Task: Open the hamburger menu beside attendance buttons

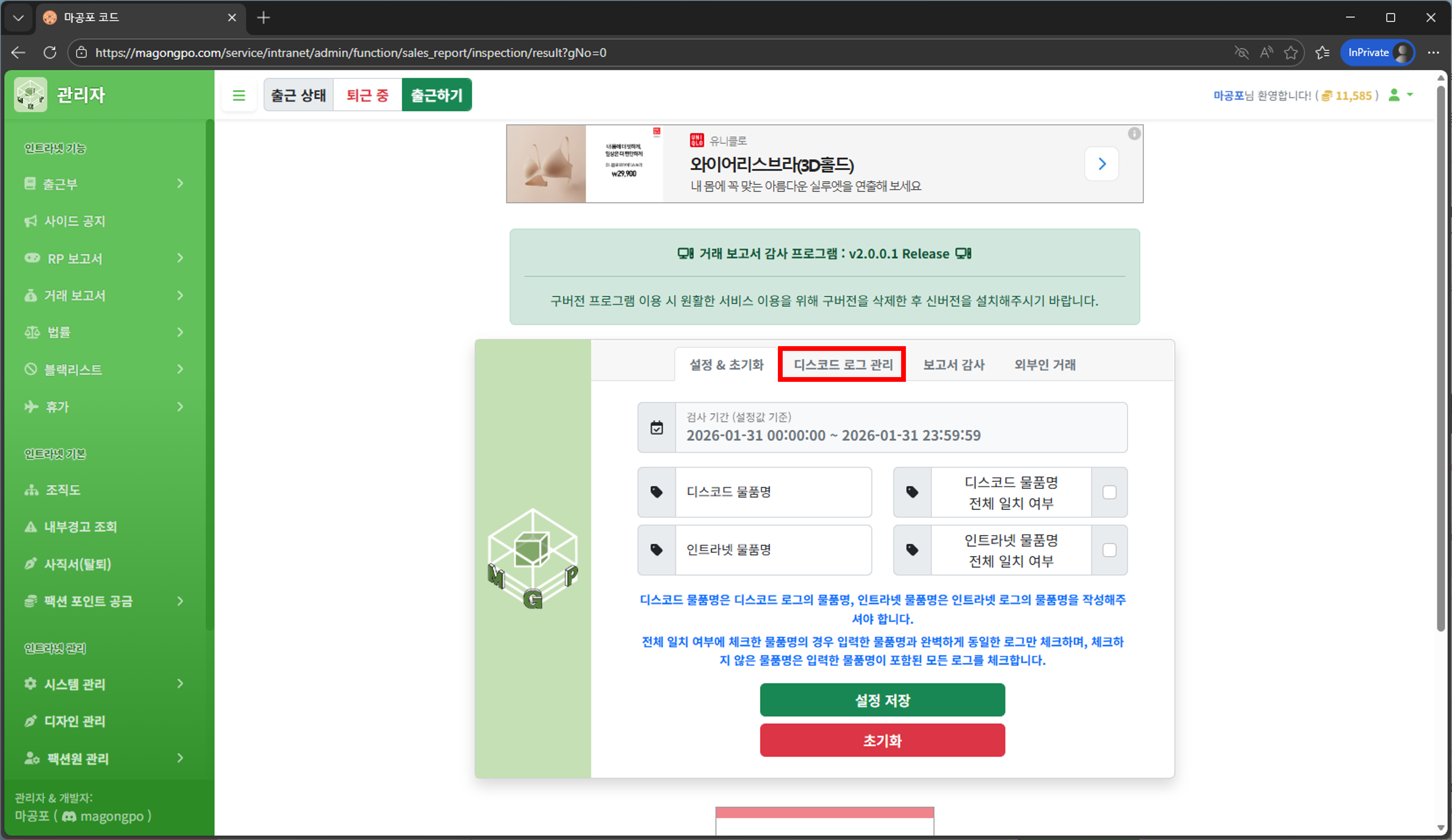Action: pyautogui.click(x=239, y=95)
